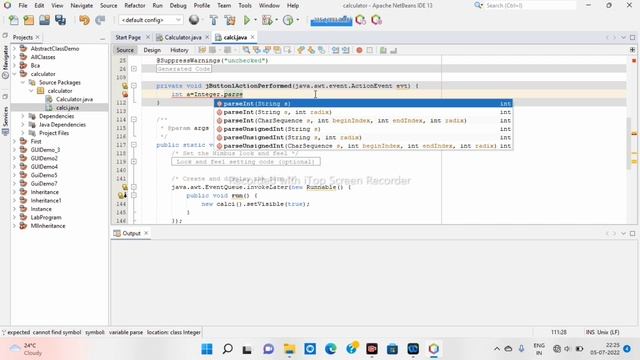Click the Search input field
Screen dimensions: 640x360
click(x=530, y=6)
